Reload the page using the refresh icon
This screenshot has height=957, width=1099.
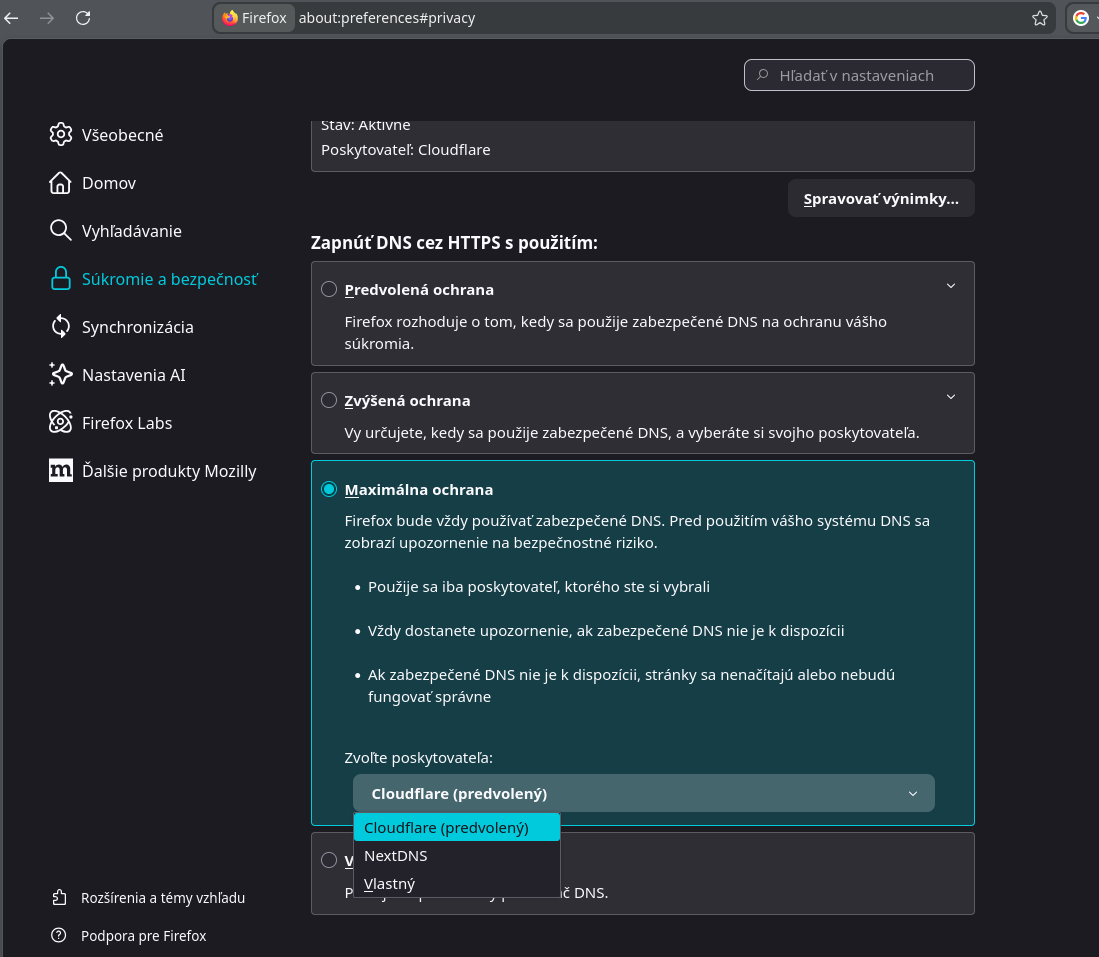[x=83, y=18]
